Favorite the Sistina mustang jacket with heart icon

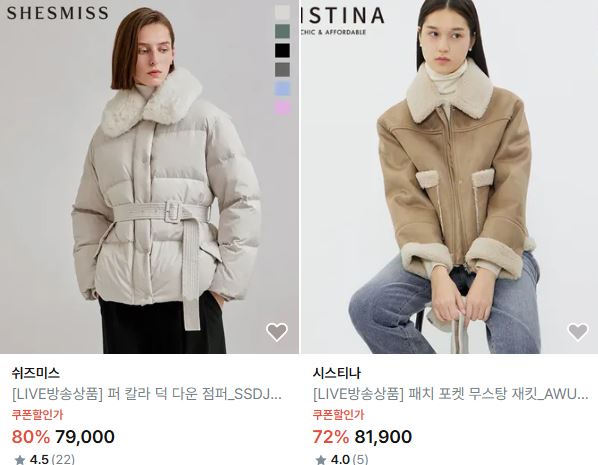[578, 332]
